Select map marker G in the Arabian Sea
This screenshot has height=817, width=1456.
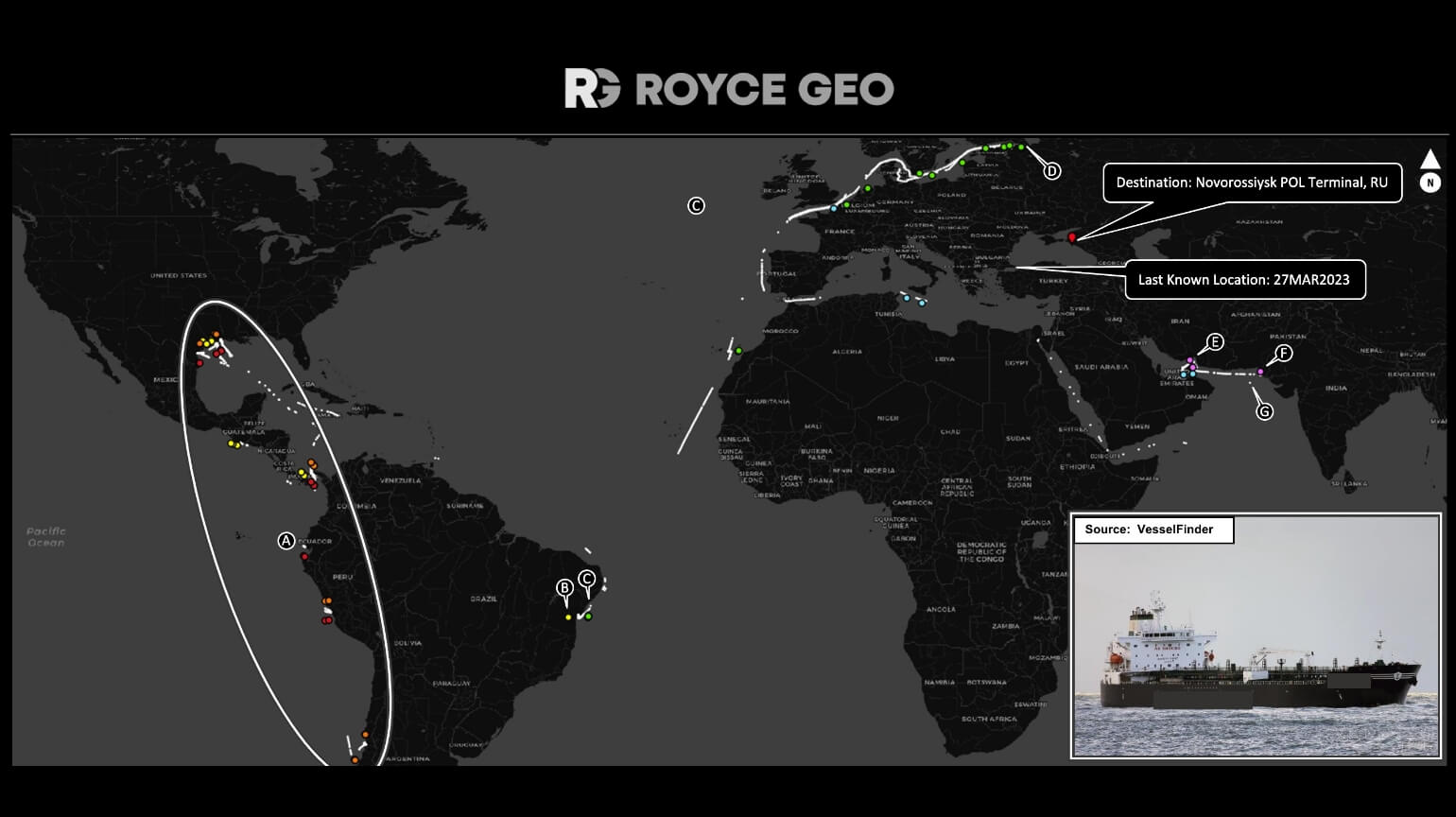1264,411
